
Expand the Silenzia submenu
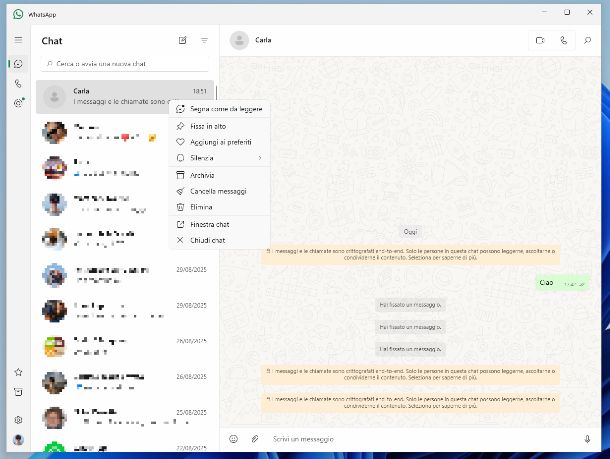point(219,158)
